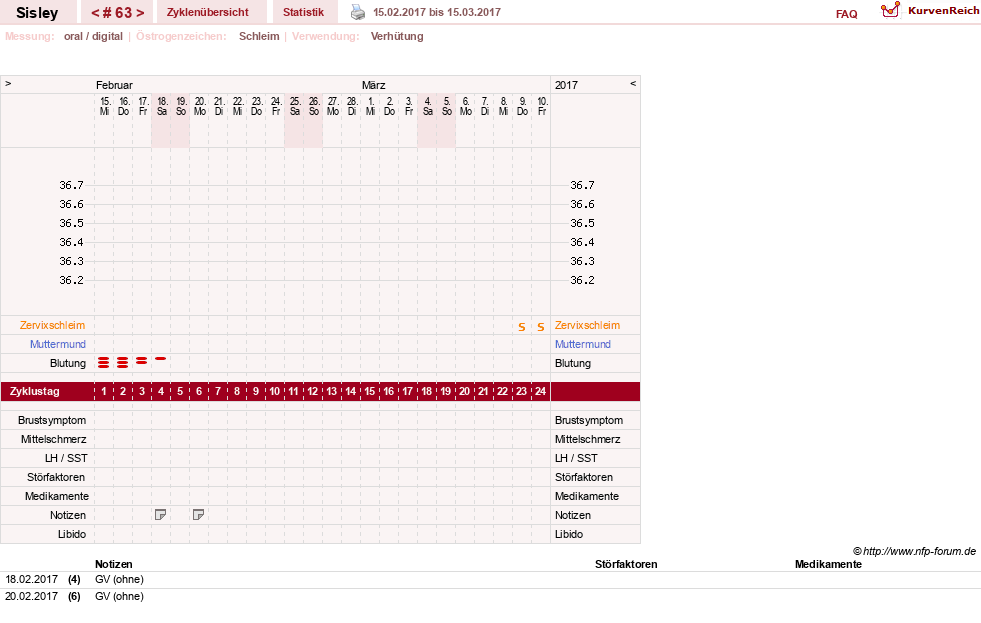Viewport: 981px width, 623px height.
Task: Click left Brustsymptom row label
Action: (x=52, y=420)
